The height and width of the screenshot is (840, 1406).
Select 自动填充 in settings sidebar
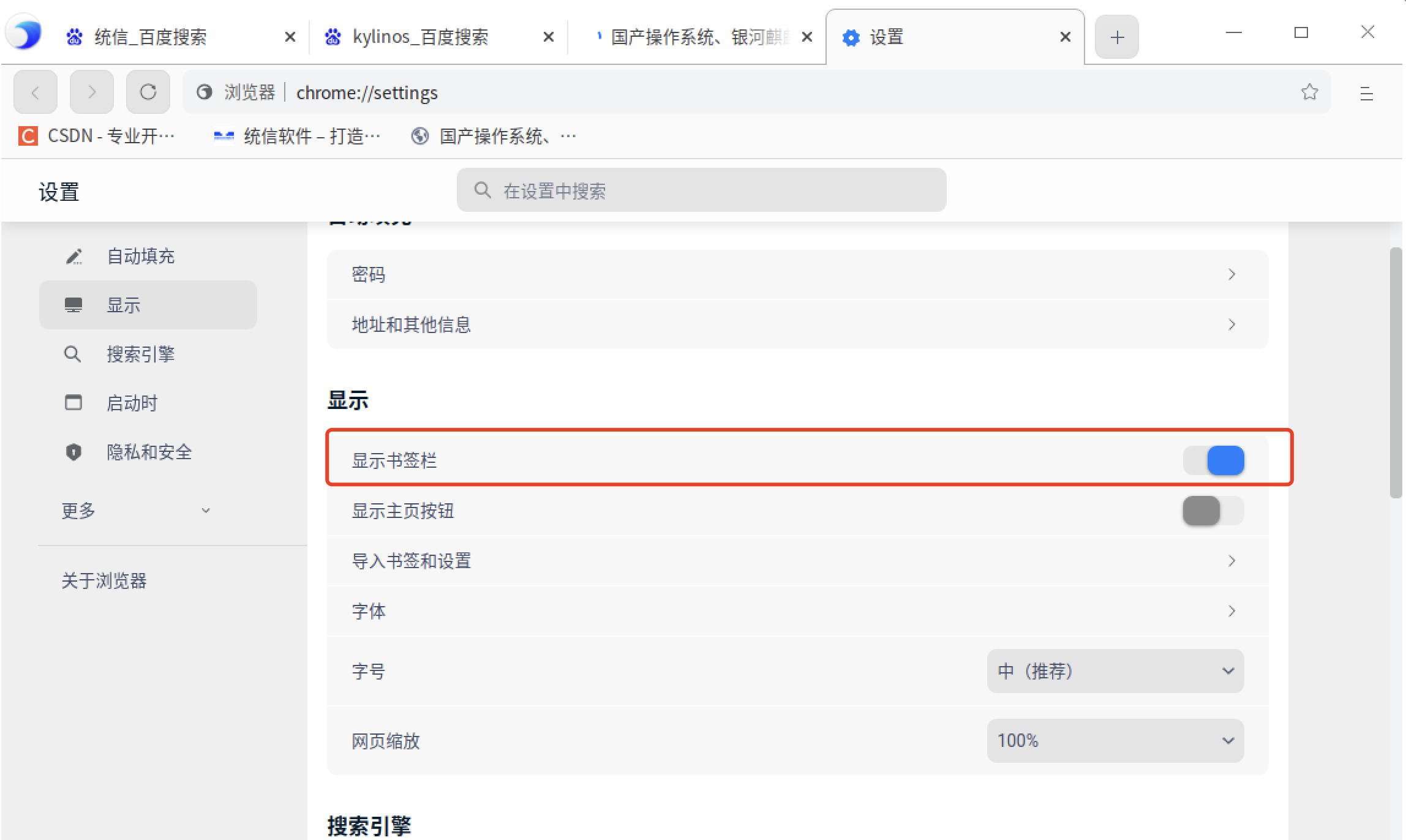click(x=148, y=256)
